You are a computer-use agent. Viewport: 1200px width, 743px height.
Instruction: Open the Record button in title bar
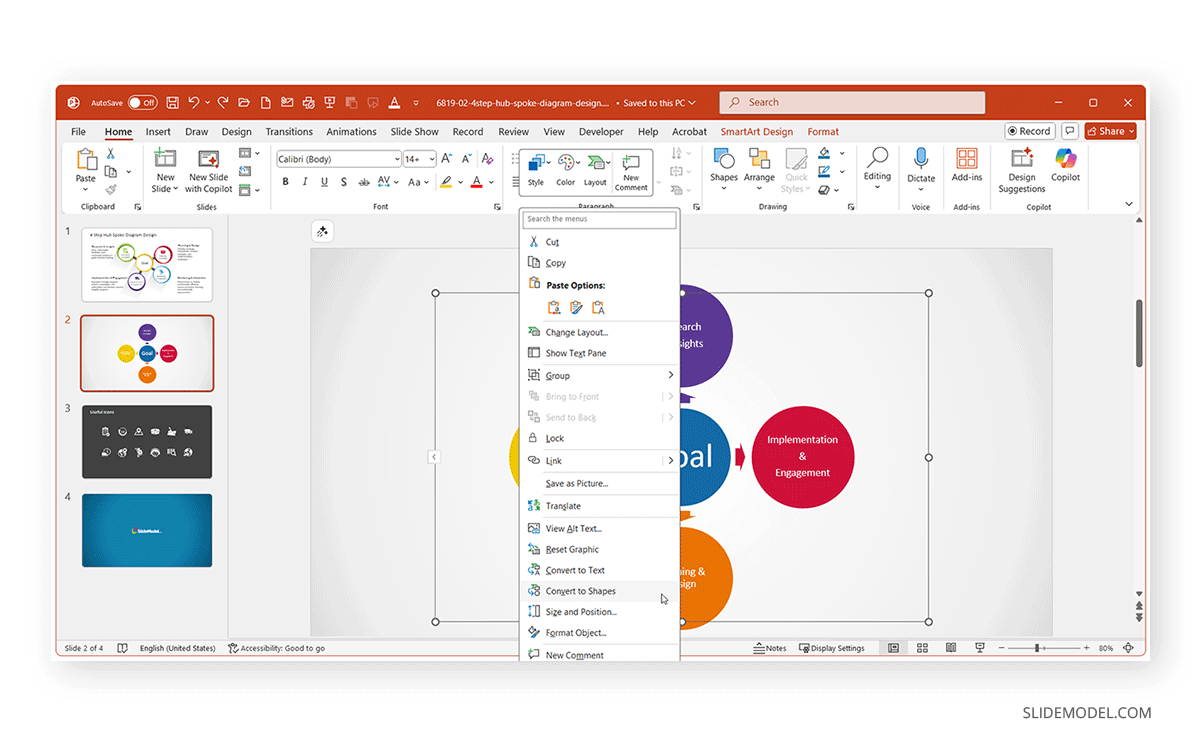pyautogui.click(x=1029, y=131)
